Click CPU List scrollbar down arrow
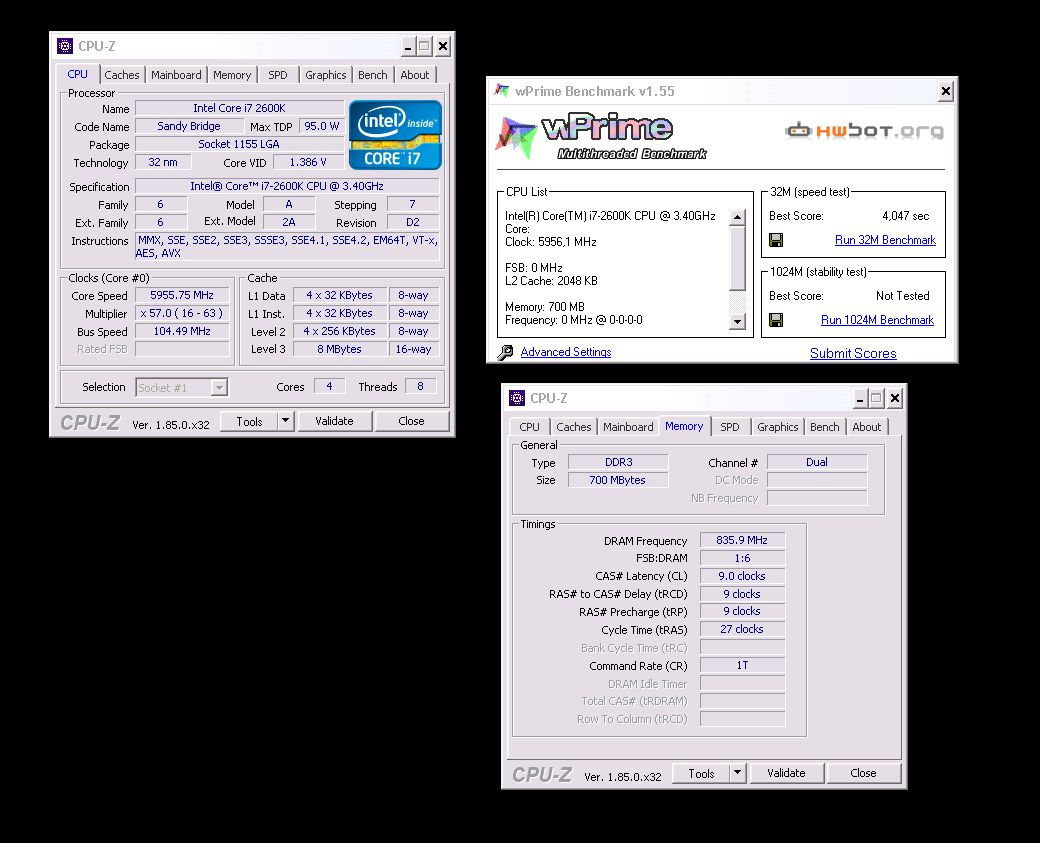Image resolution: width=1040 pixels, height=843 pixels. tap(738, 322)
